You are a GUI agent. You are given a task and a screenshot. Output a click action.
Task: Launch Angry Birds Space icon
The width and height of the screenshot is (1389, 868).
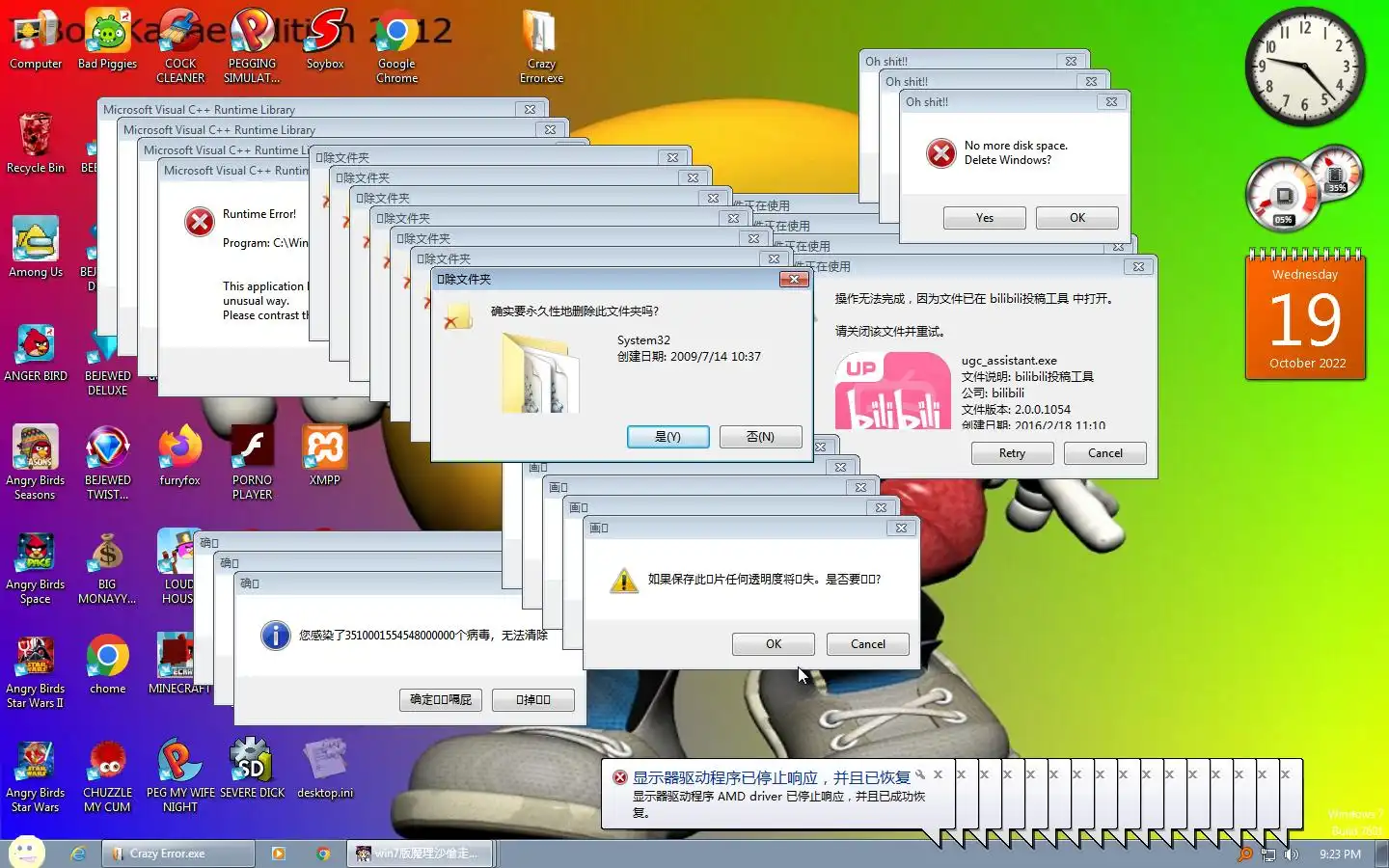click(36, 567)
